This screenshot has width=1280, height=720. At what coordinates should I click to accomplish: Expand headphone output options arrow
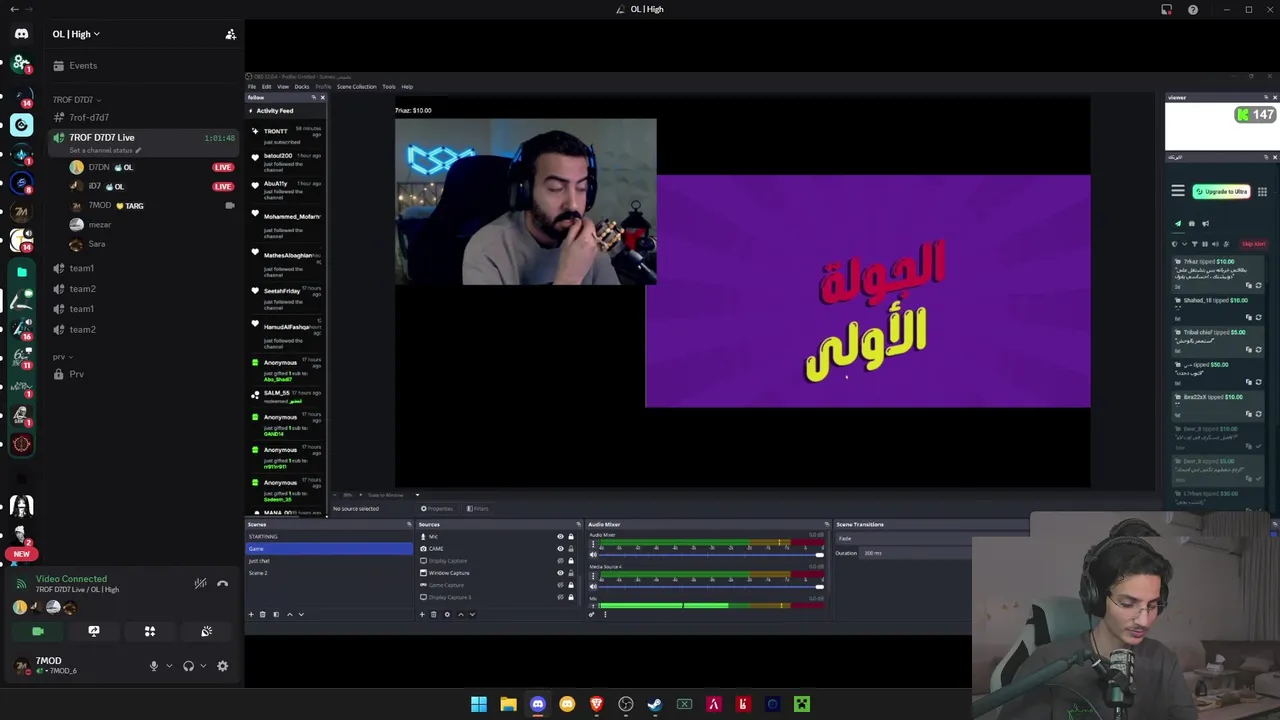(x=203, y=666)
